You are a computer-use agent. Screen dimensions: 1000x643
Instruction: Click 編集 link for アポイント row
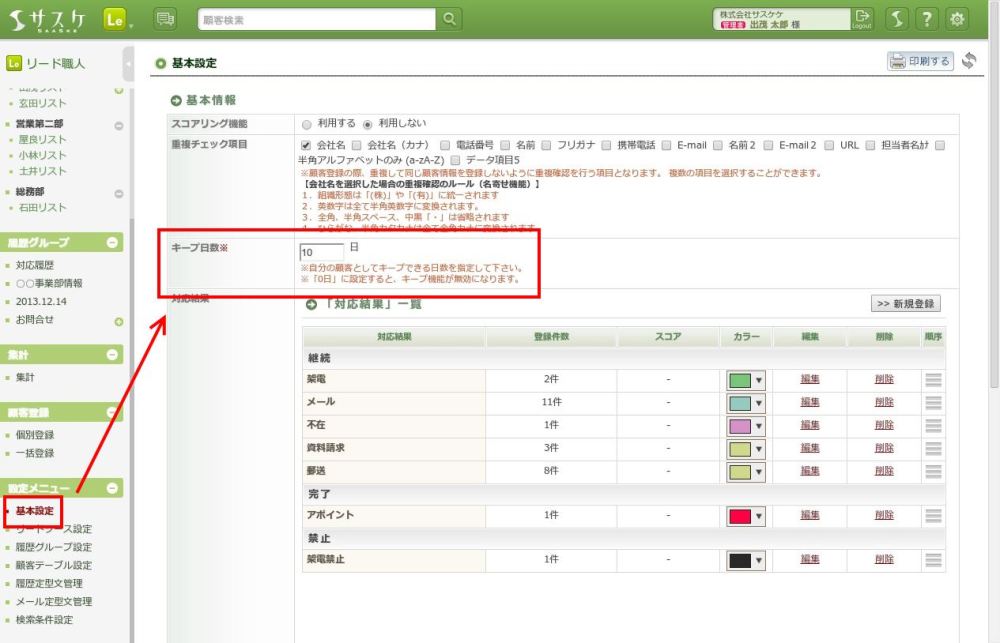point(810,515)
